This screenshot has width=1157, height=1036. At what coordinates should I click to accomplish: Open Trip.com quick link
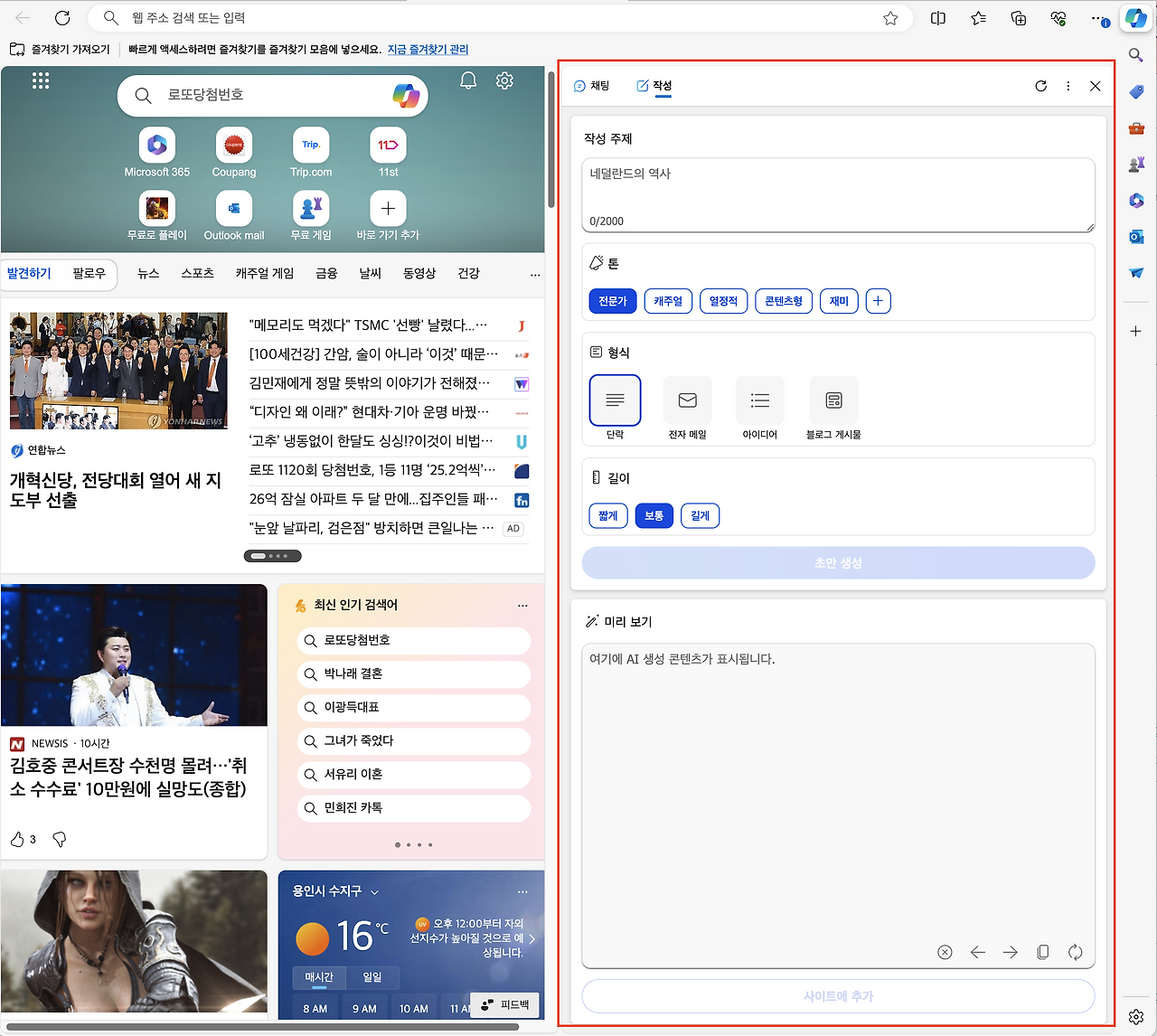[x=311, y=152]
